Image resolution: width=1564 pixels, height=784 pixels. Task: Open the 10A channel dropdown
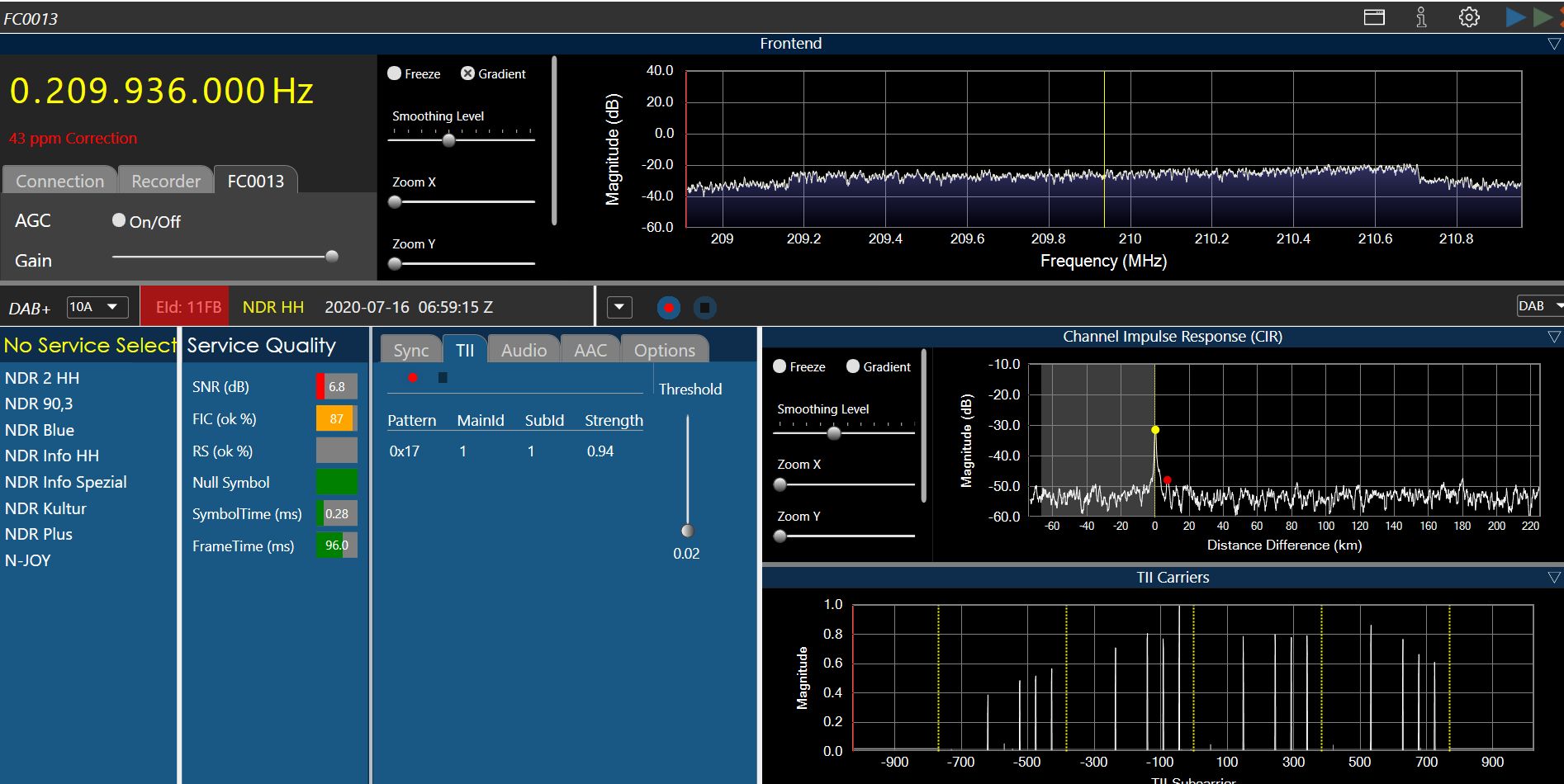pyautogui.click(x=97, y=307)
